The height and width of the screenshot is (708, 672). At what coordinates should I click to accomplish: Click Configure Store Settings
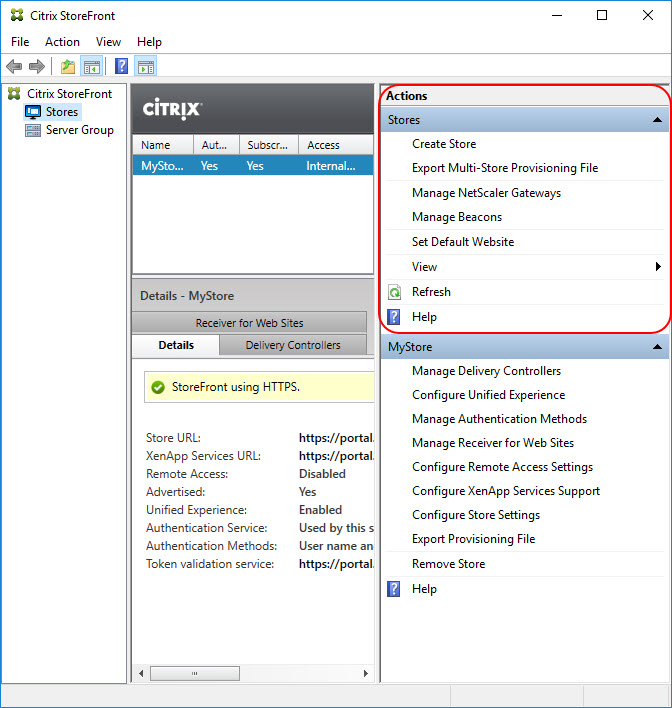[x=476, y=515]
